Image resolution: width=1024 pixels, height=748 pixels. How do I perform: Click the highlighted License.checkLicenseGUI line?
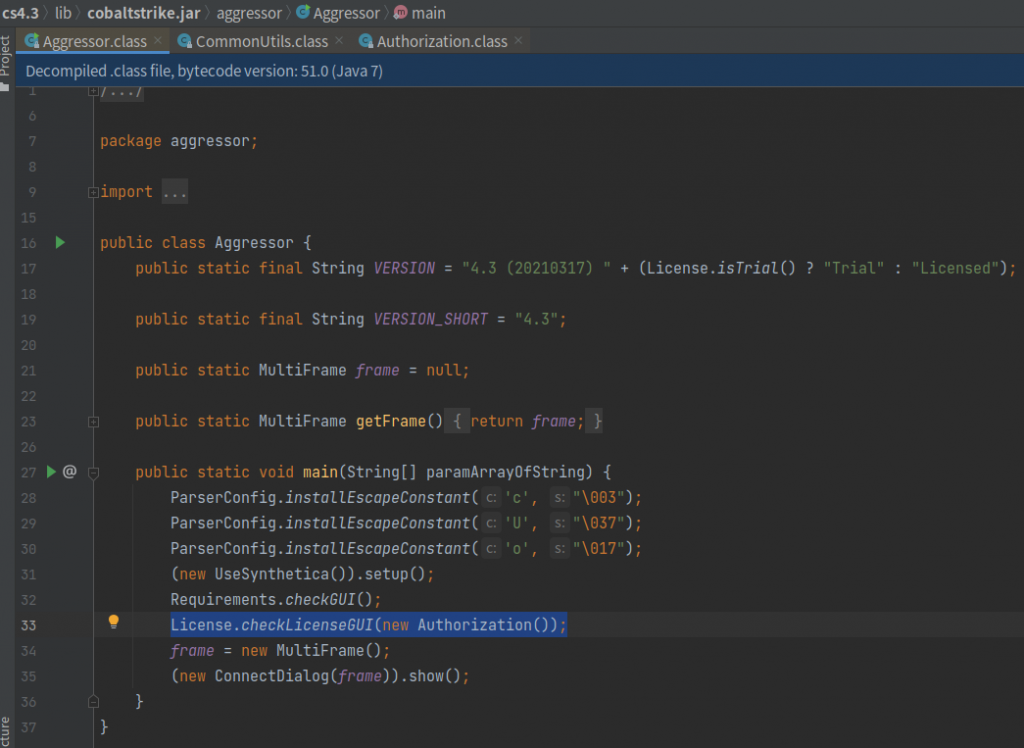[x=368, y=625]
